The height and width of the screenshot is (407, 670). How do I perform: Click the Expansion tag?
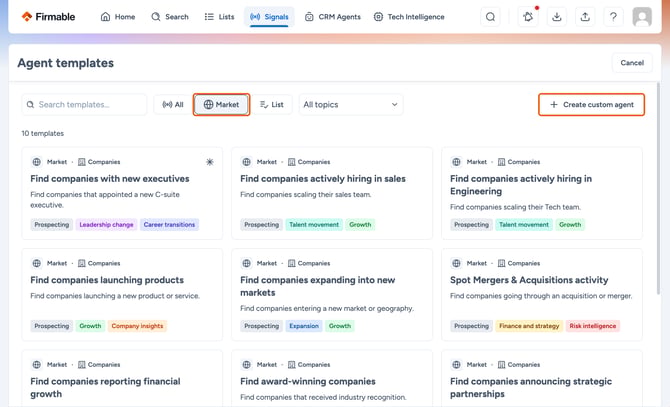coord(304,326)
